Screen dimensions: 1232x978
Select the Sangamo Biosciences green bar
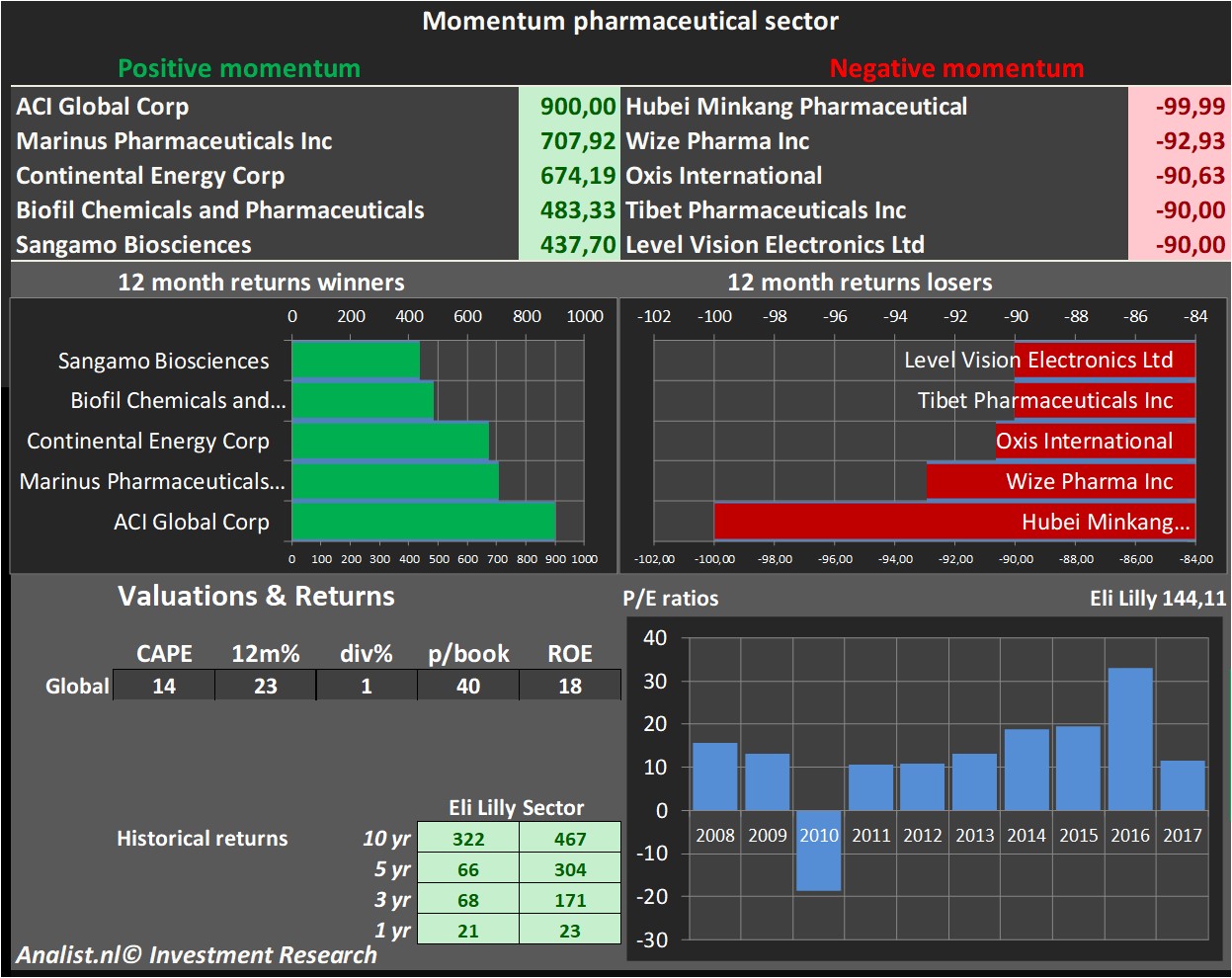tap(356, 360)
